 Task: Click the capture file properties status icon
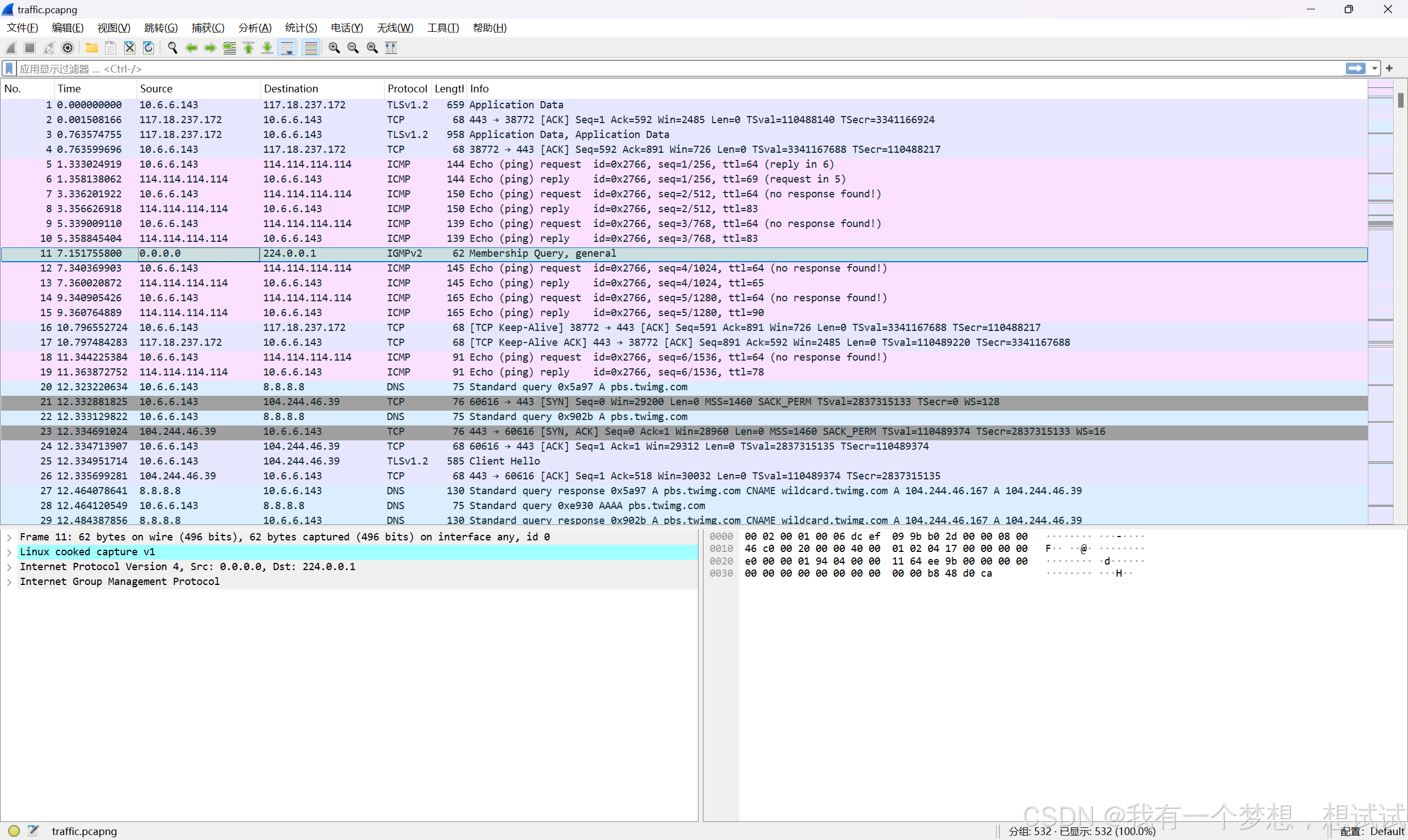34,830
